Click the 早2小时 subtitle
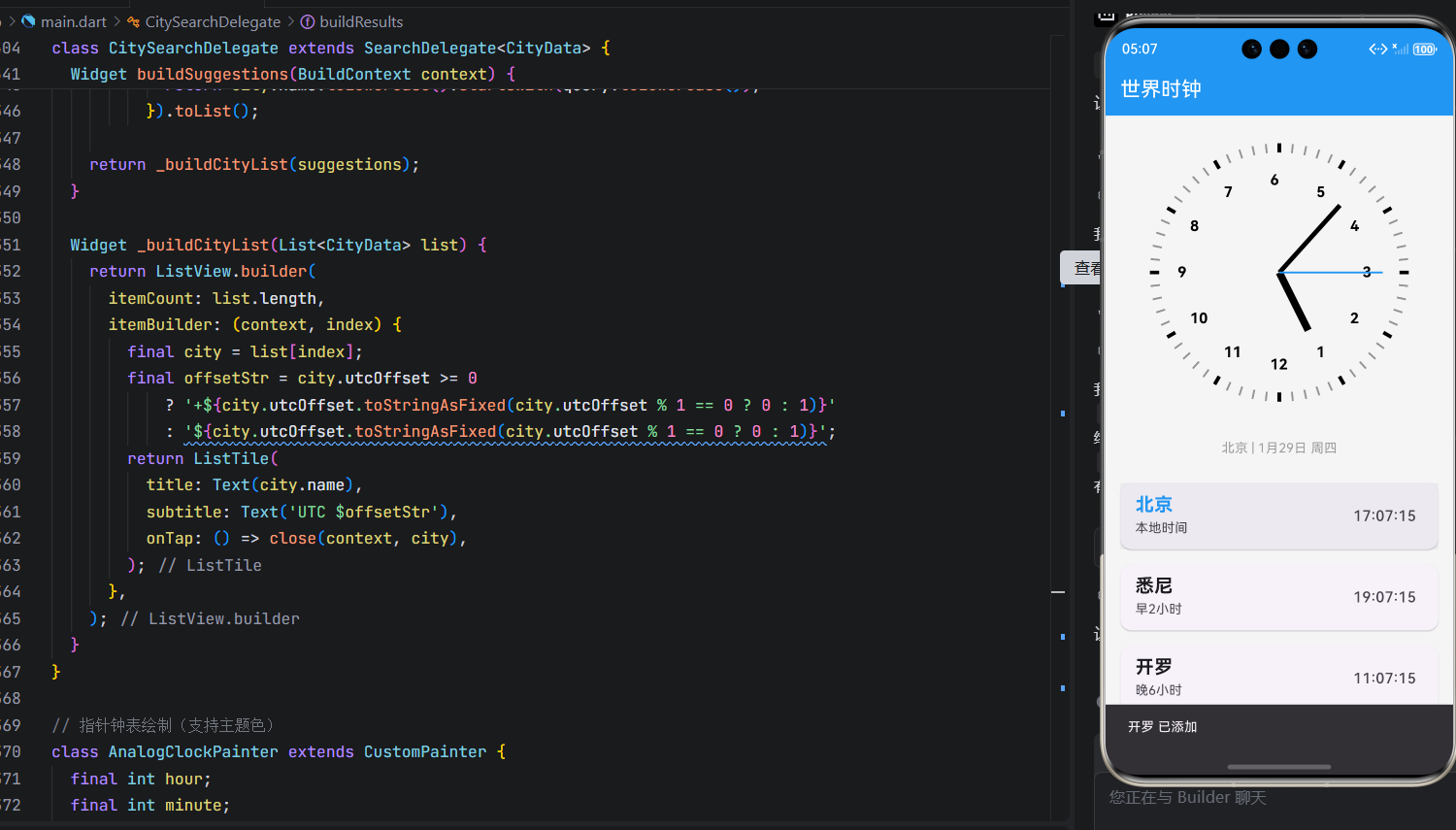1456x830 pixels. (x=1158, y=610)
